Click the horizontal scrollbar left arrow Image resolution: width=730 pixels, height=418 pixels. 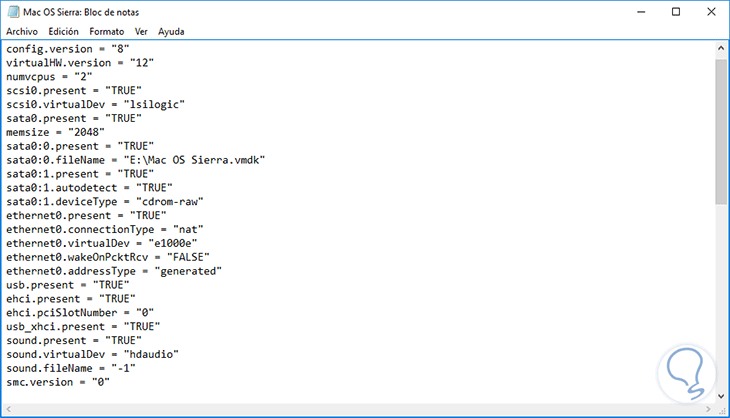click(9, 407)
